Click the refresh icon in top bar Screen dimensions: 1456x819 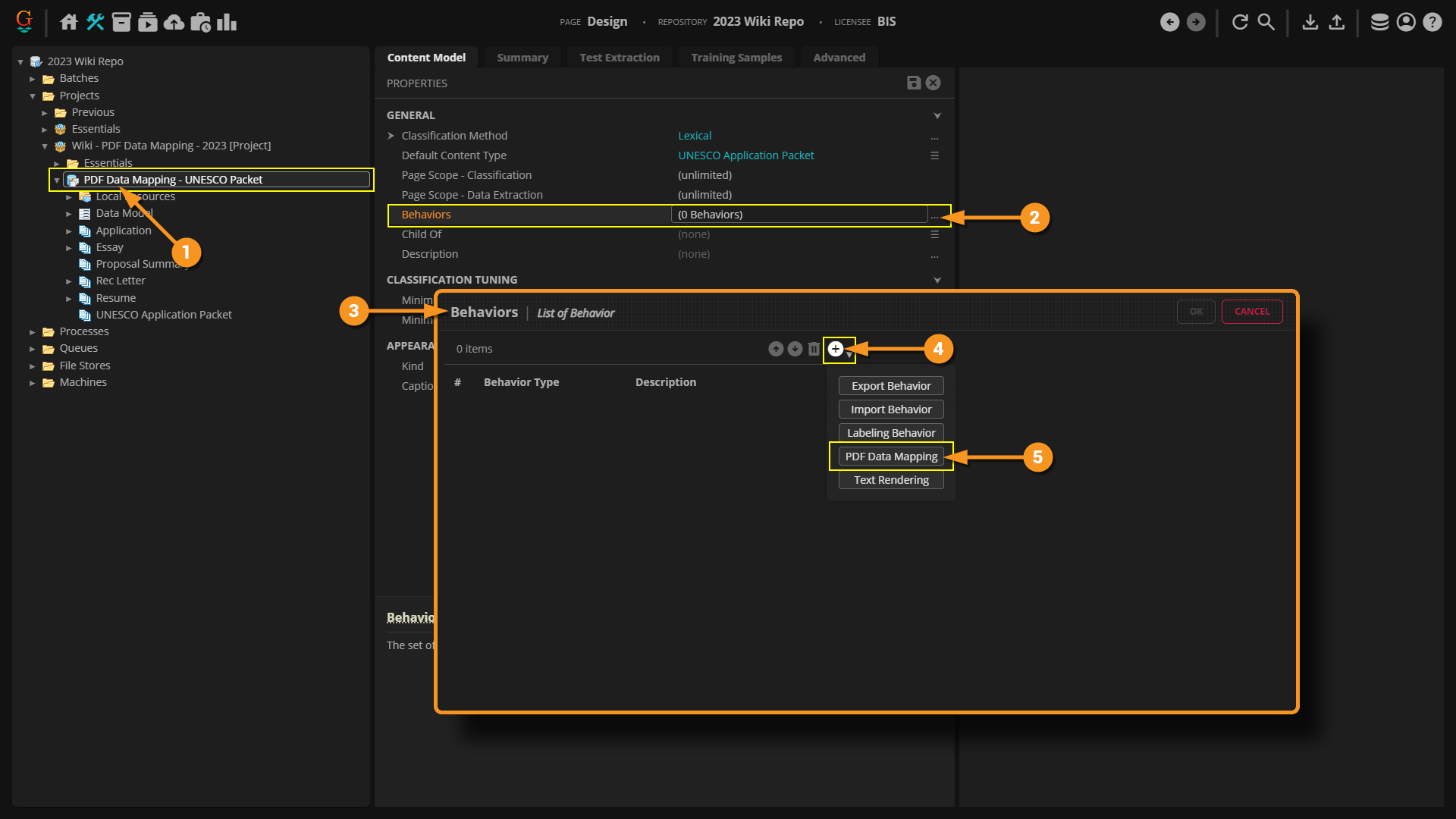(1240, 22)
